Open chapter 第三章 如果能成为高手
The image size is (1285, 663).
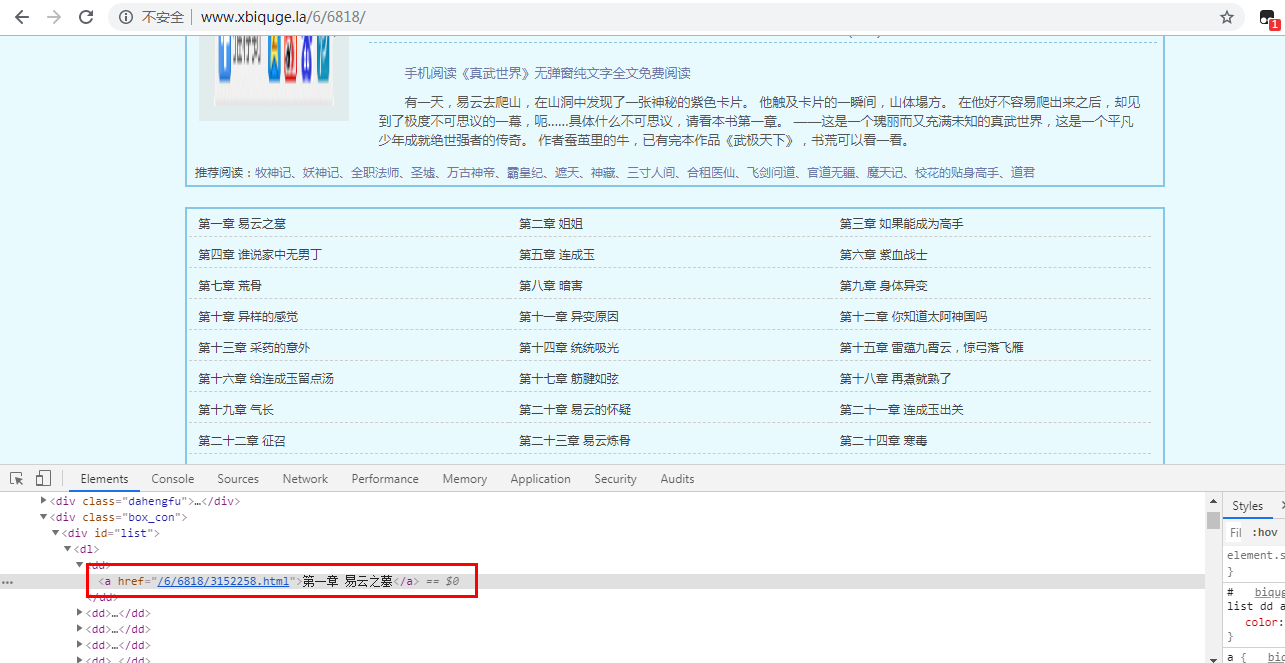901,223
